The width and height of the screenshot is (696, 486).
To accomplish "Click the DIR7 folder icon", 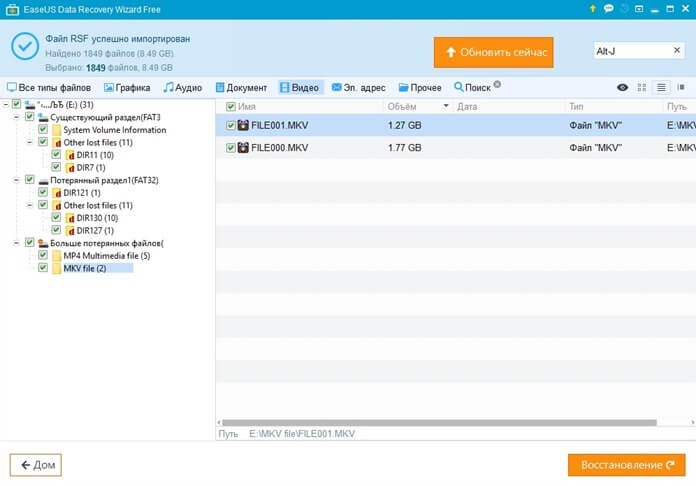I will tap(70, 168).
